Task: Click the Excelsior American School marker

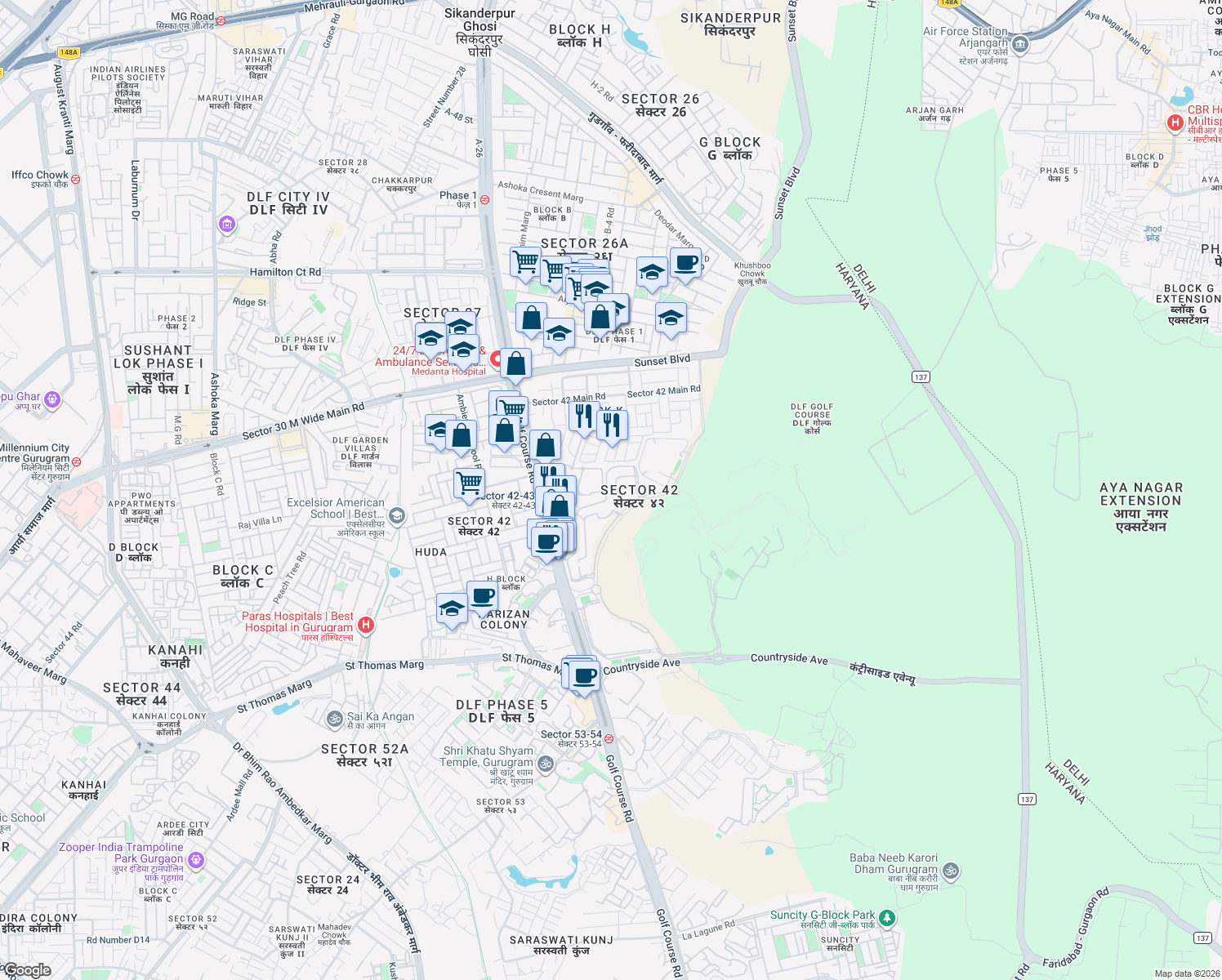Action: (x=398, y=514)
